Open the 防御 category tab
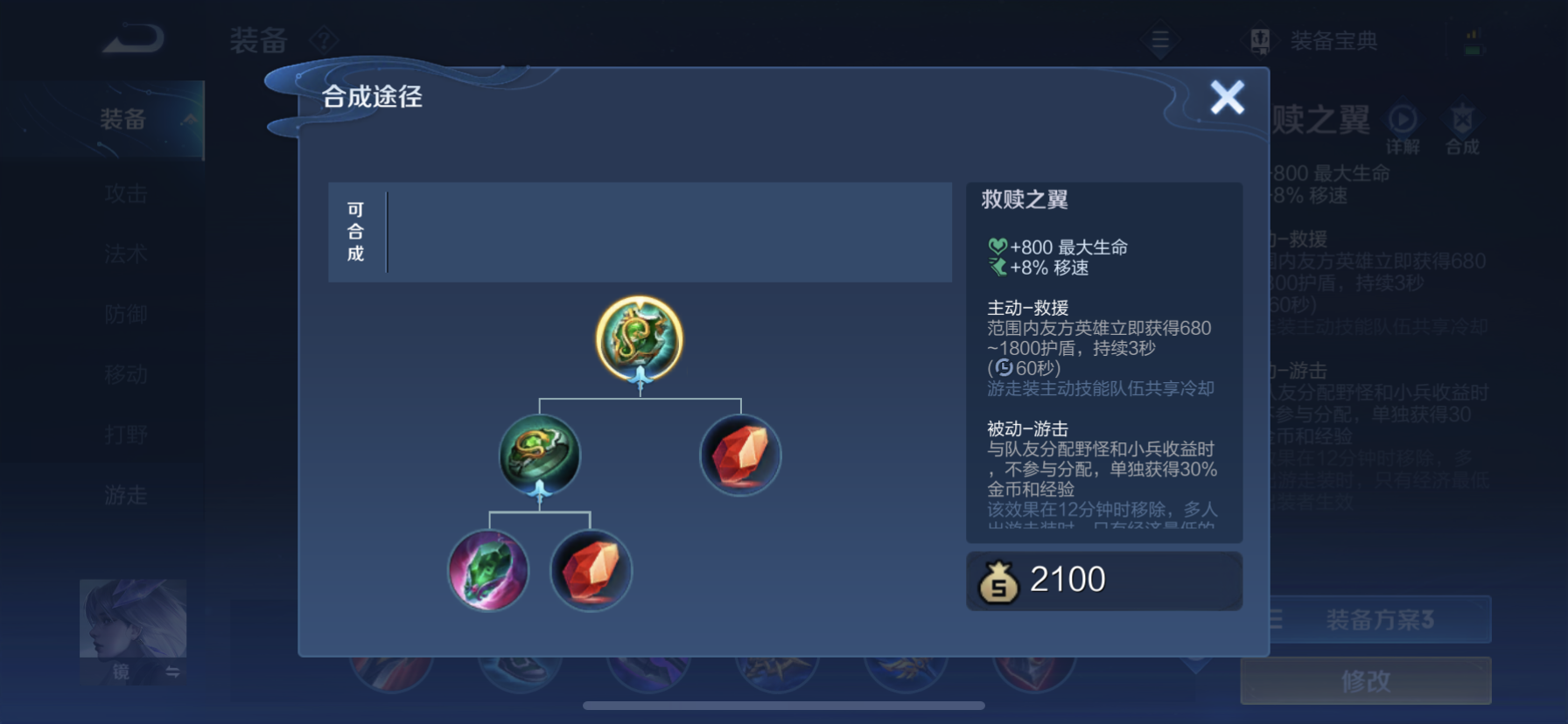 click(126, 314)
